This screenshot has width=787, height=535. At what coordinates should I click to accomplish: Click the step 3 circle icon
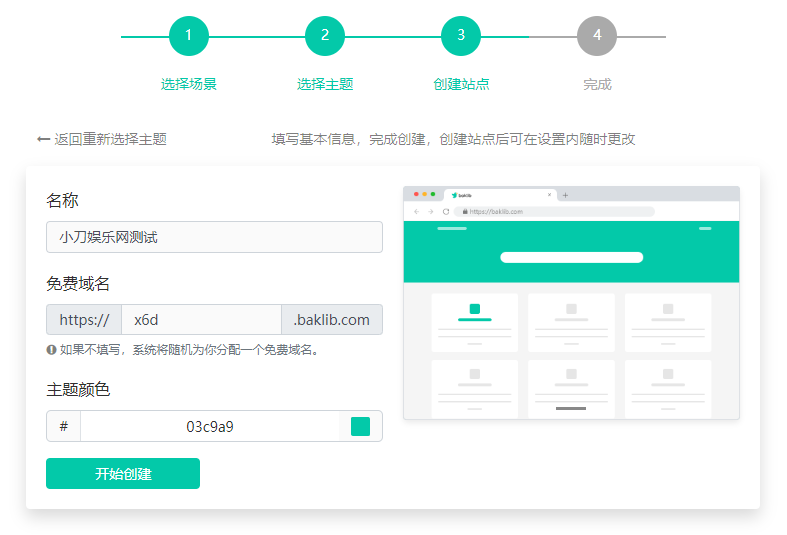click(x=461, y=36)
